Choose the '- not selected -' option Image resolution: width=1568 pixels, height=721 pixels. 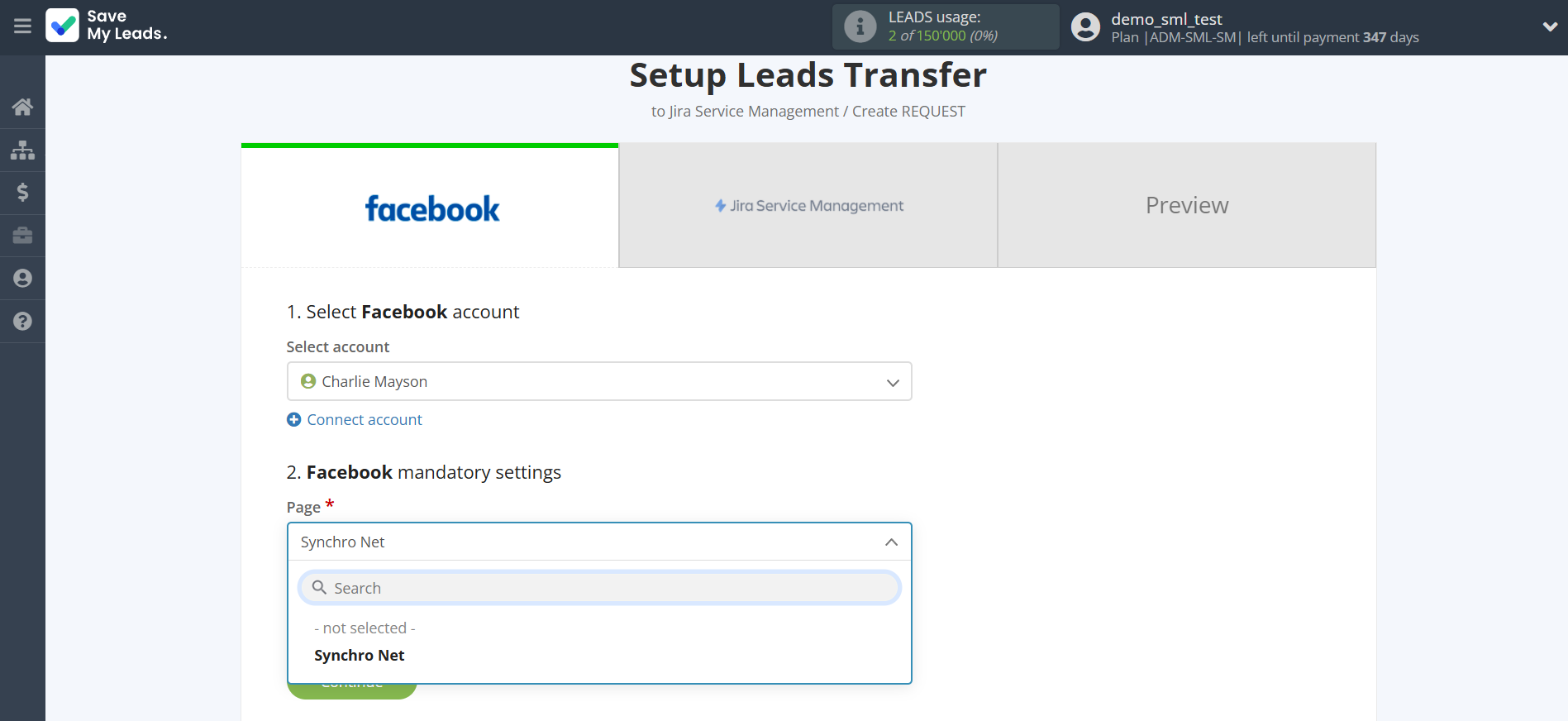pyautogui.click(x=365, y=628)
